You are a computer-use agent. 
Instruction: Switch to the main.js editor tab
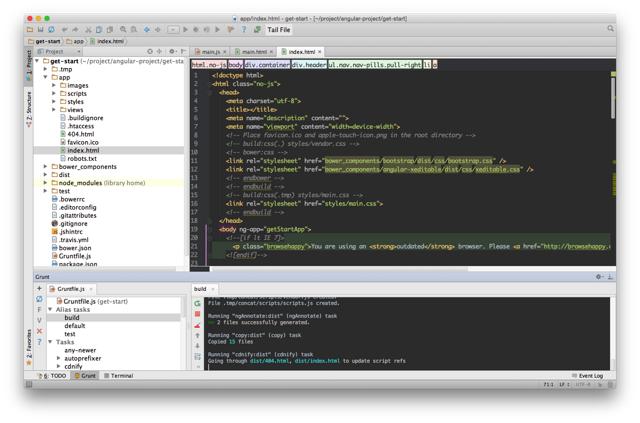210,51
